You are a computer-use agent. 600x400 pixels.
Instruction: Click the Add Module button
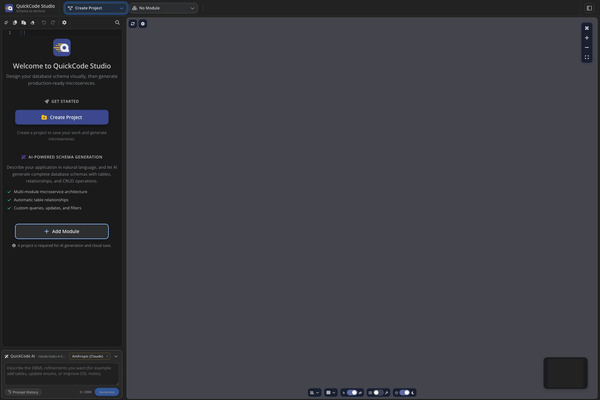[62, 231]
